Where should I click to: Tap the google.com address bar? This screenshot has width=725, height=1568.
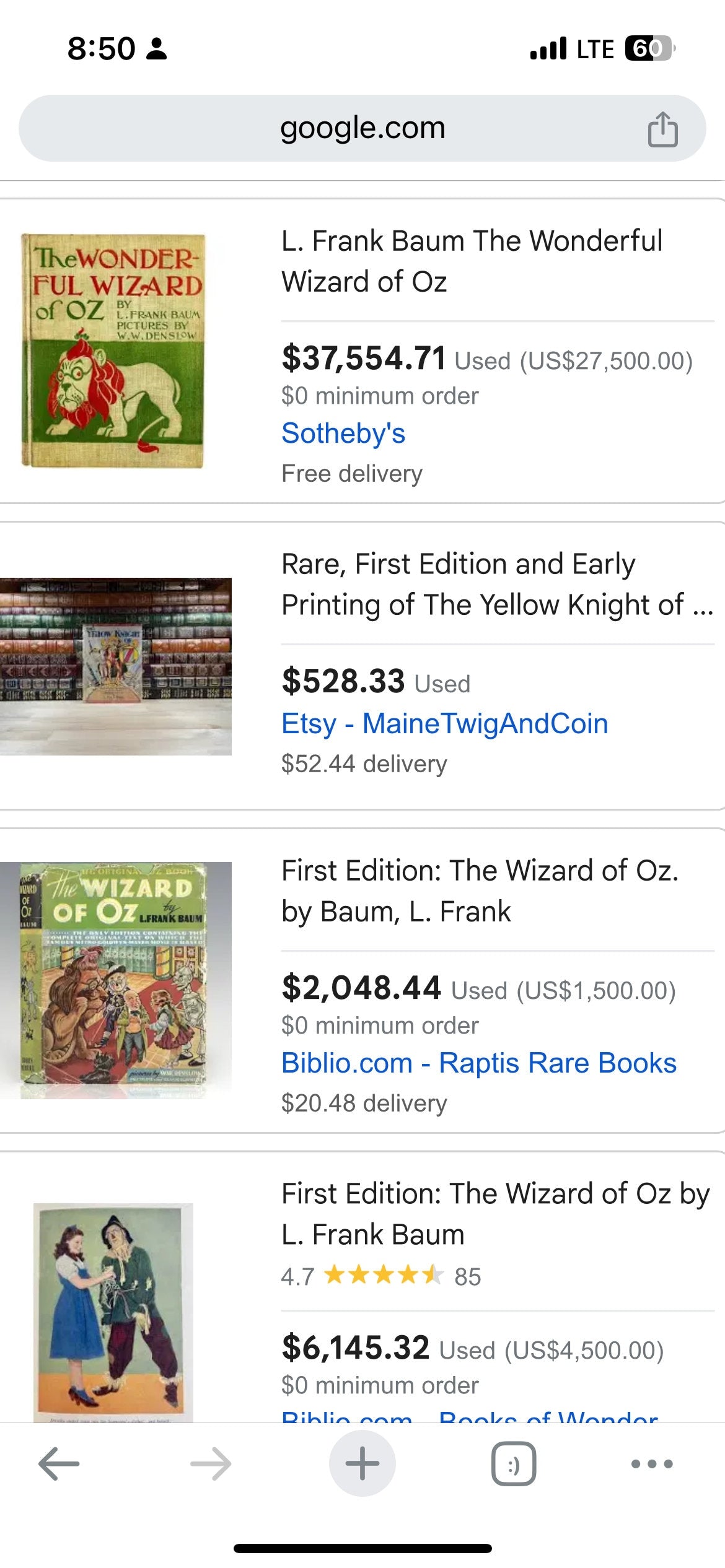(x=362, y=128)
